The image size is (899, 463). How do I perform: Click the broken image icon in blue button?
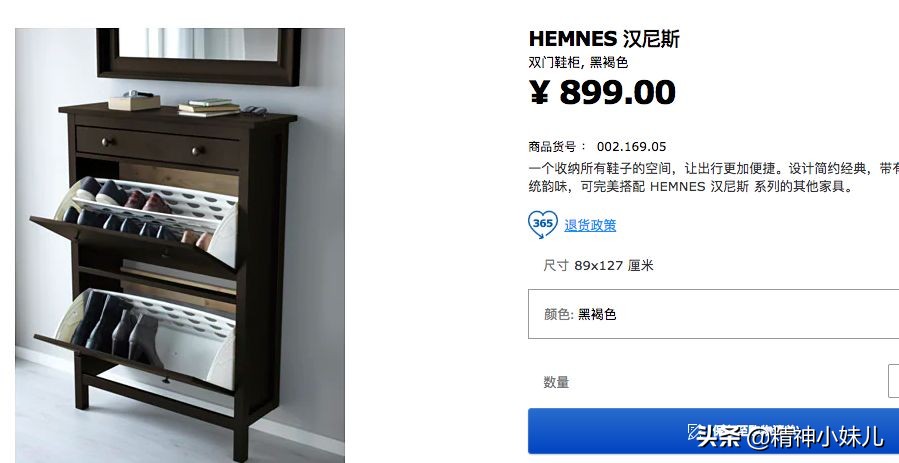(x=694, y=431)
